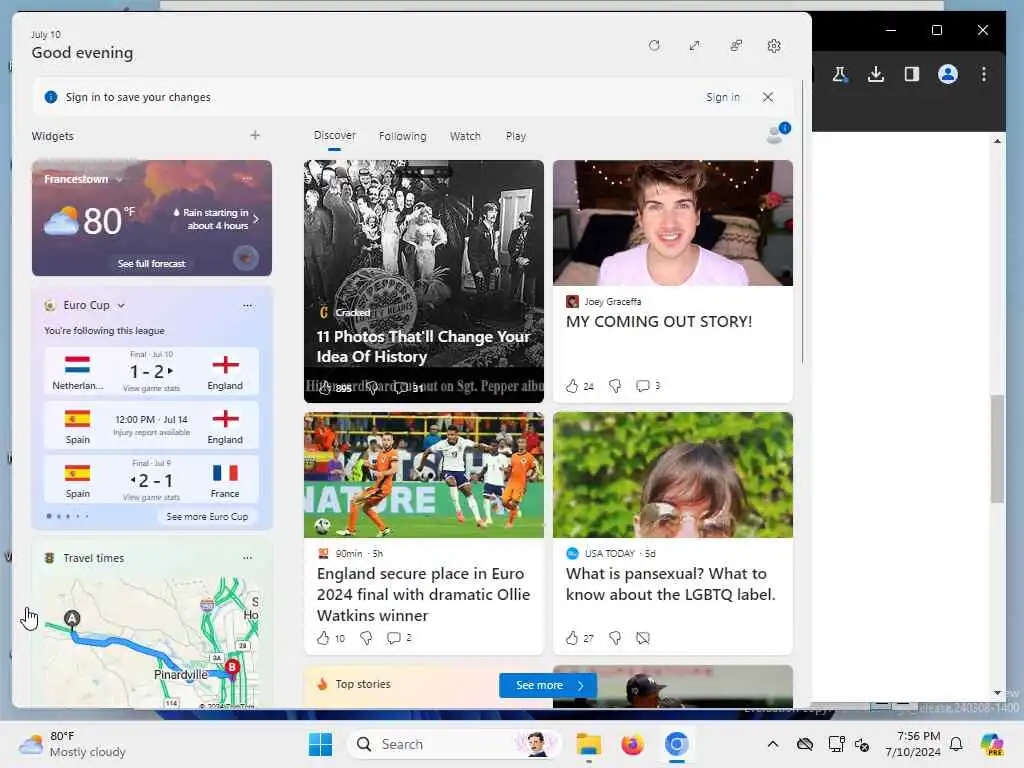Viewport: 1024px width, 768px height.
Task: Open 11 Photos history article thumbnail
Action: [424, 281]
